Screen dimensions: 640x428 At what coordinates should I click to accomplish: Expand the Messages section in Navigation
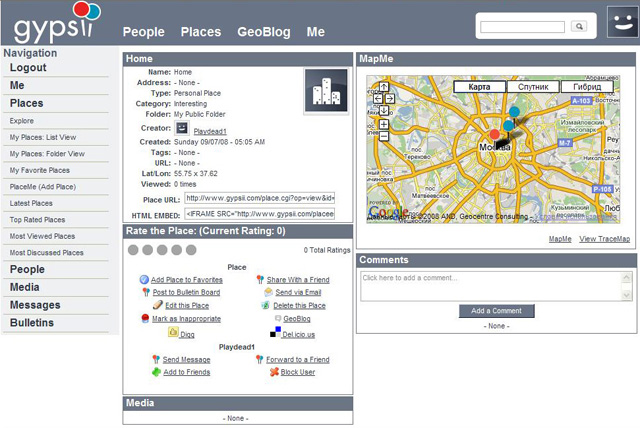35,305
